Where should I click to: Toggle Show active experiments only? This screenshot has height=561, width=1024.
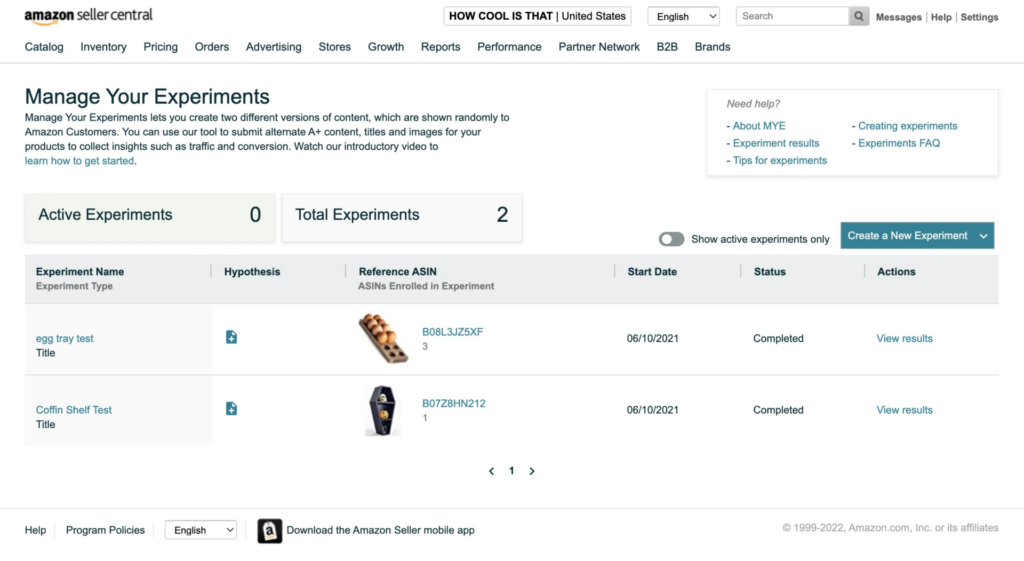[x=671, y=239]
